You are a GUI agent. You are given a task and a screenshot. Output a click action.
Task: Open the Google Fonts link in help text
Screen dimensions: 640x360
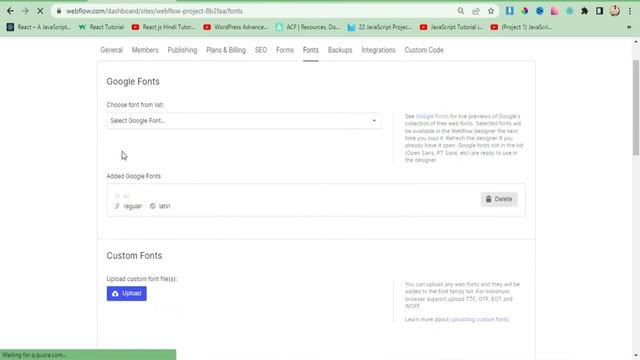pos(432,116)
